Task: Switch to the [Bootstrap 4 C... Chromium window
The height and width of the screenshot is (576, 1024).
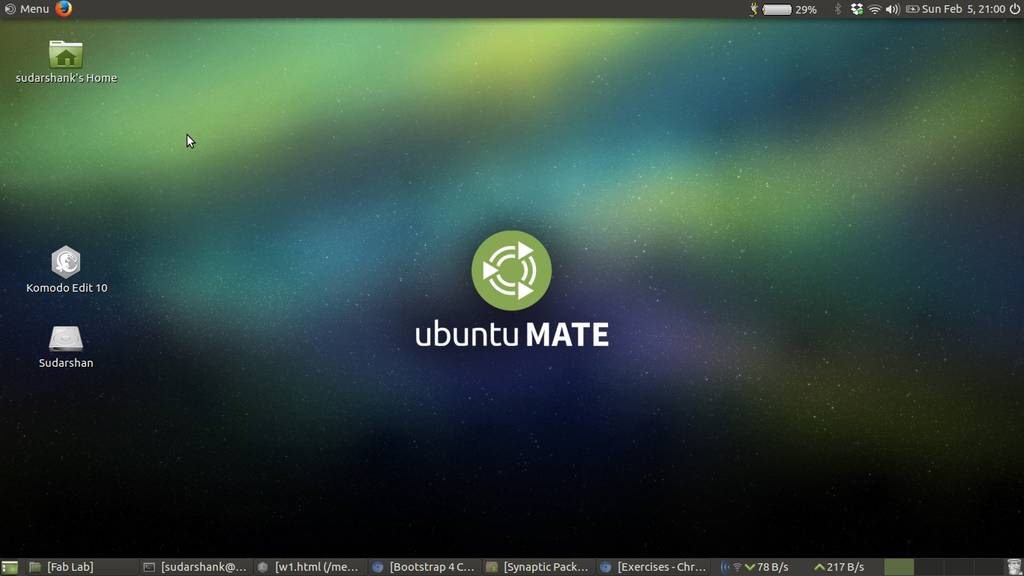Action: click(x=424, y=567)
